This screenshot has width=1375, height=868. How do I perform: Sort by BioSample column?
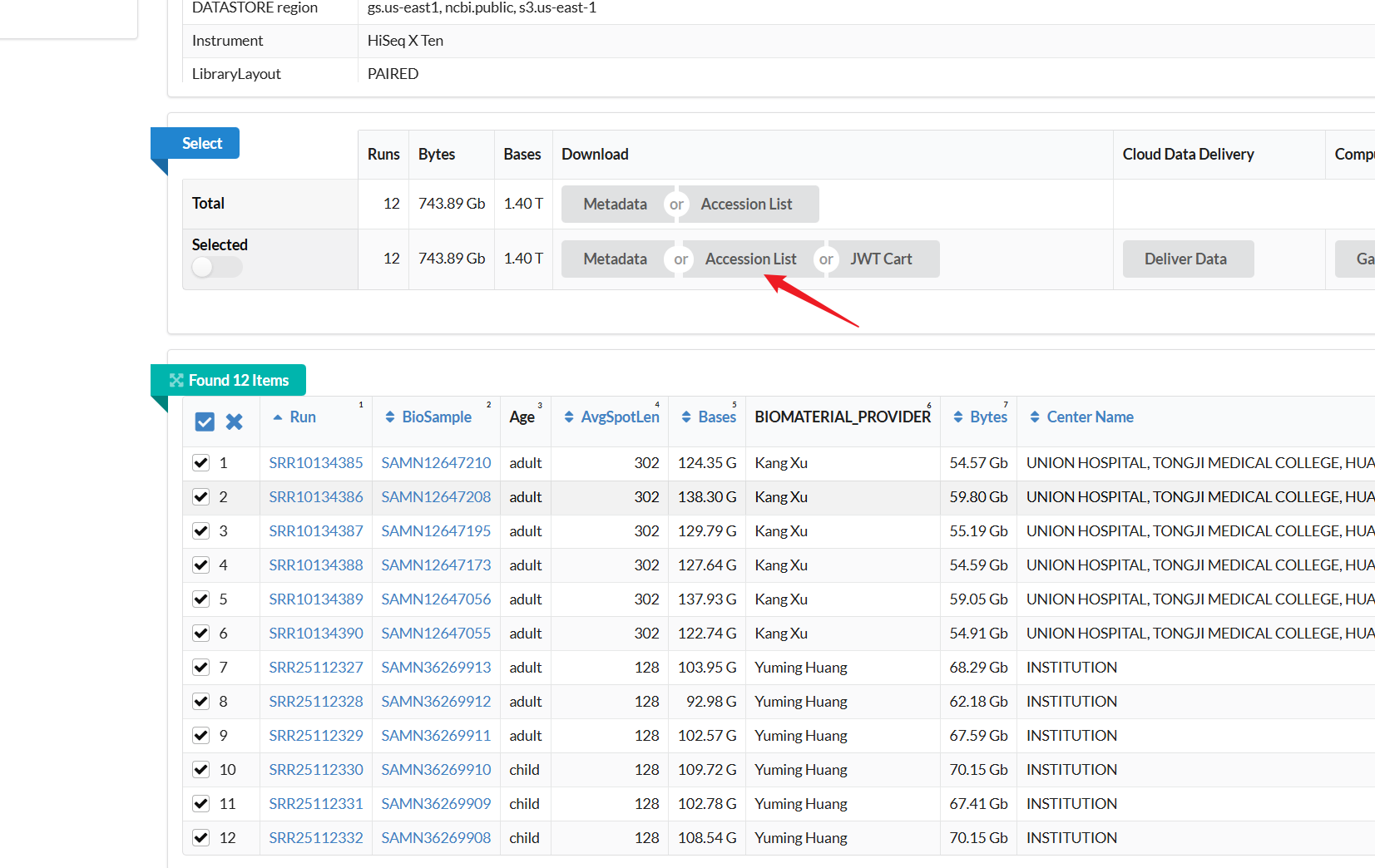click(428, 417)
